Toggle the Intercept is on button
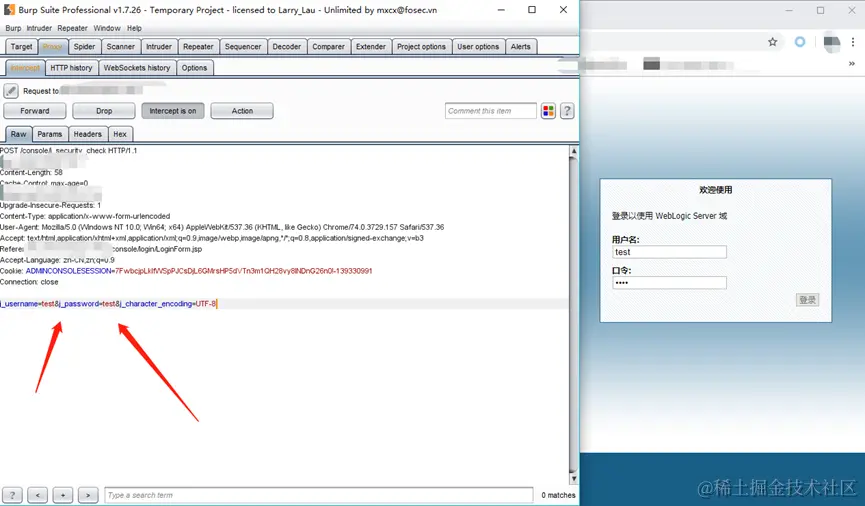865x506 pixels. click(173, 111)
